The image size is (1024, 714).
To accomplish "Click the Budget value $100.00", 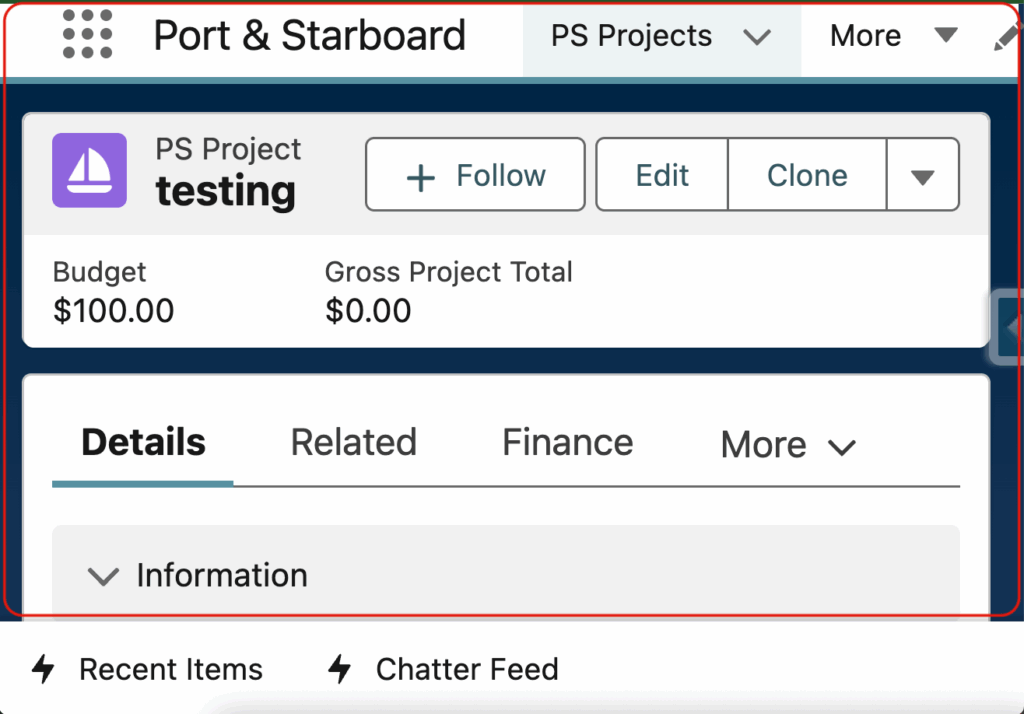I will [113, 311].
